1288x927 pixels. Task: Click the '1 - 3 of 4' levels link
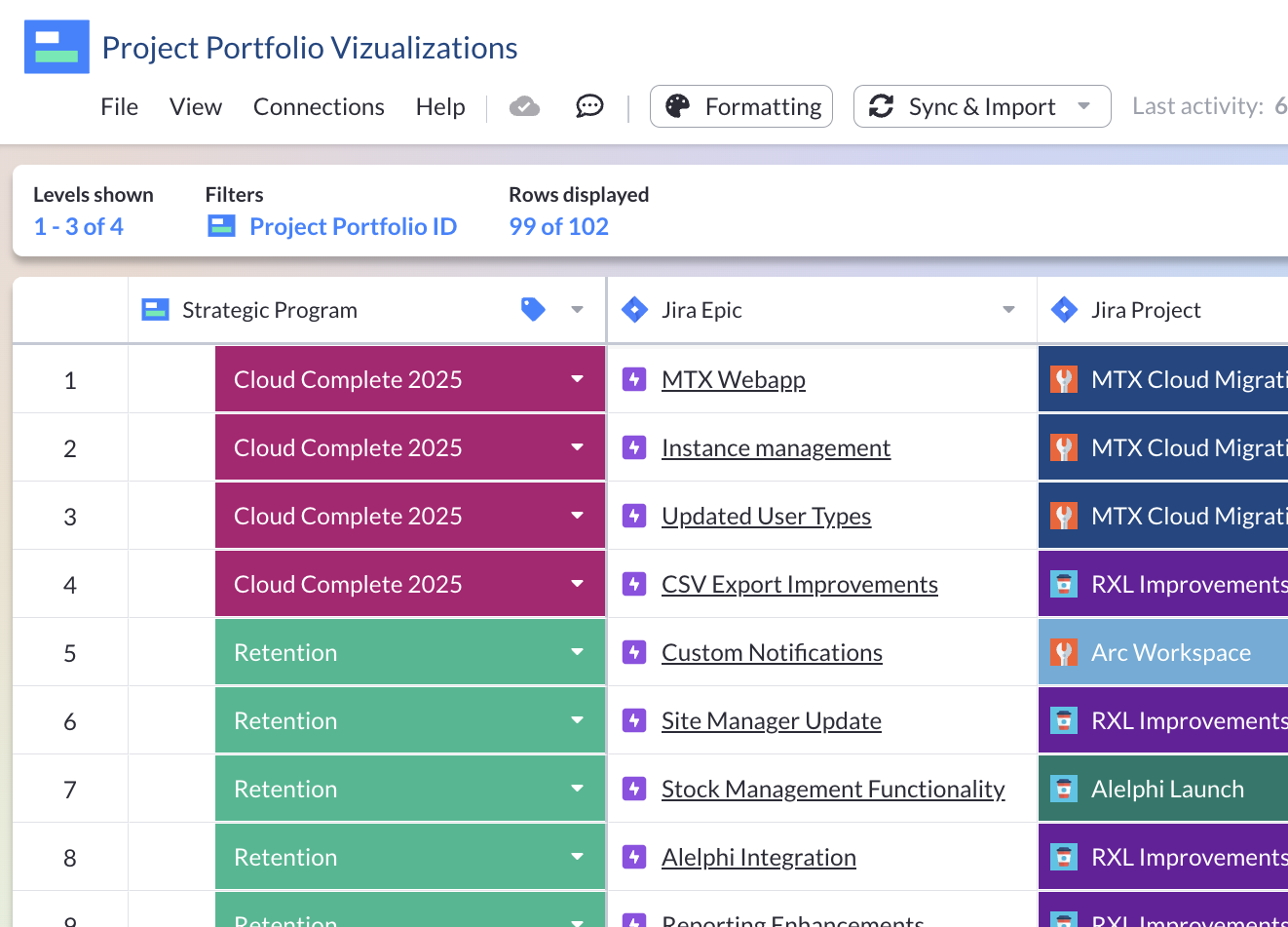click(x=79, y=226)
